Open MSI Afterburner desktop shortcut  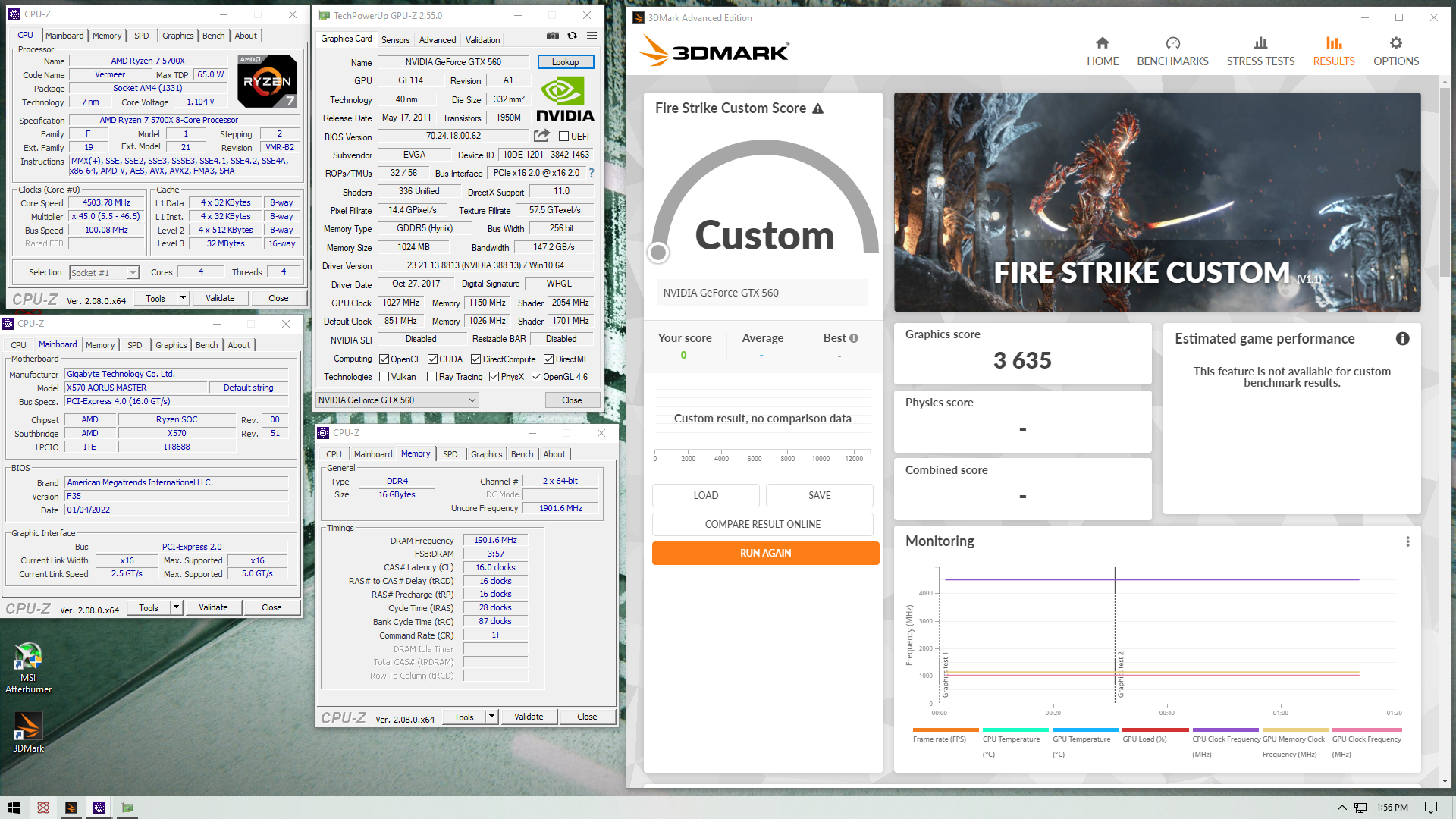click(28, 668)
